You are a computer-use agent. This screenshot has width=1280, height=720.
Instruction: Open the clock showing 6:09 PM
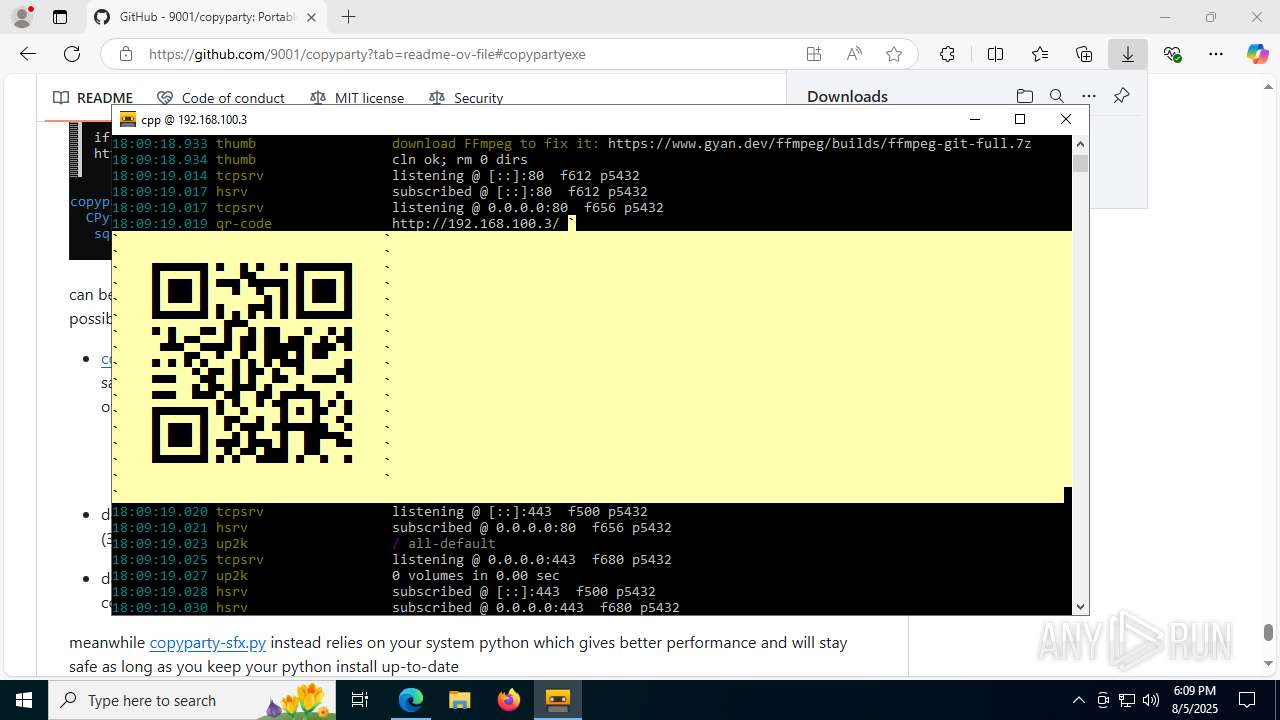[1195, 700]
